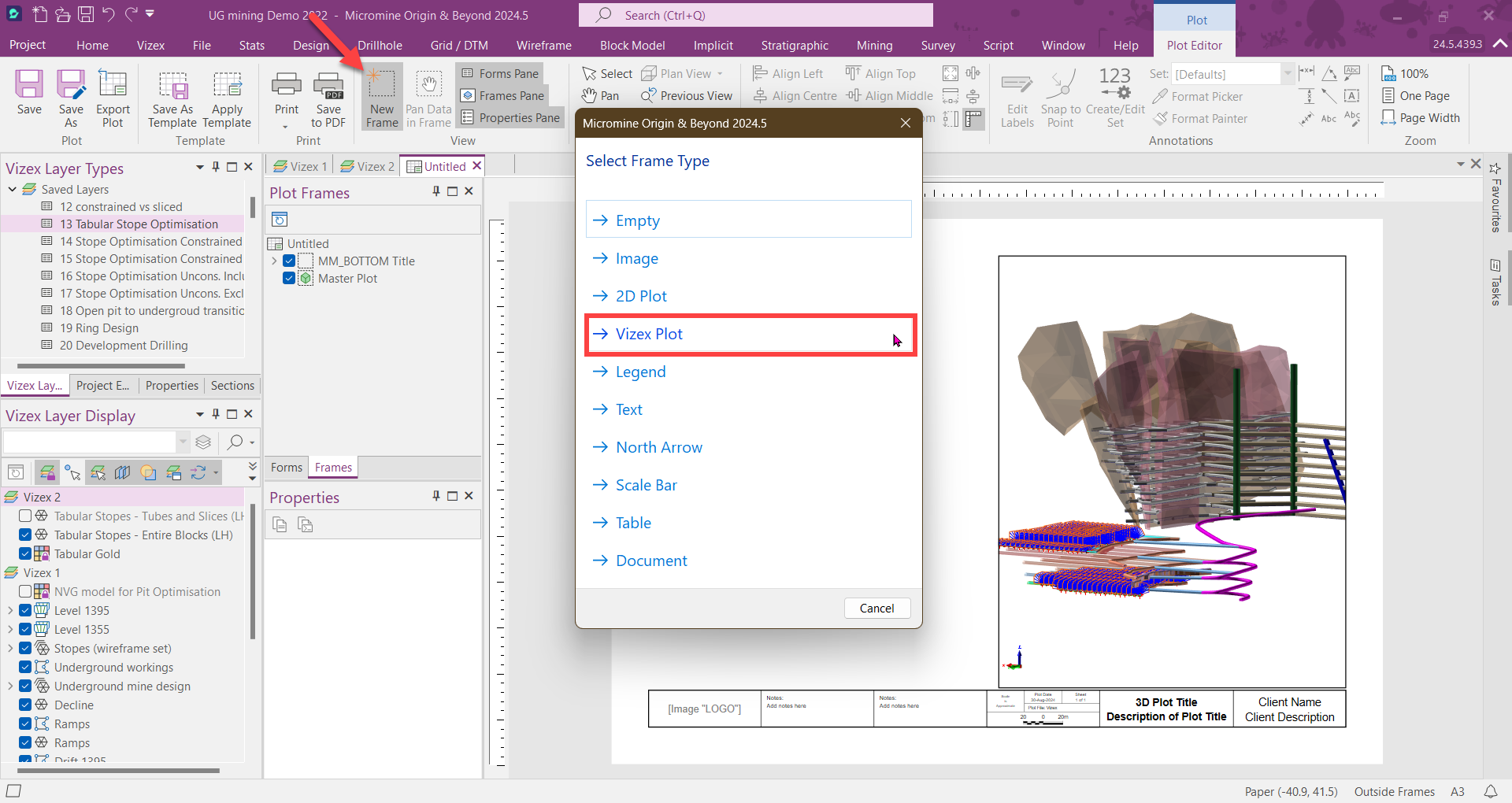Viewport: 1512px width, 803px height.
Task: Expand the Level 1395 tree item
Action: (11, 610)
